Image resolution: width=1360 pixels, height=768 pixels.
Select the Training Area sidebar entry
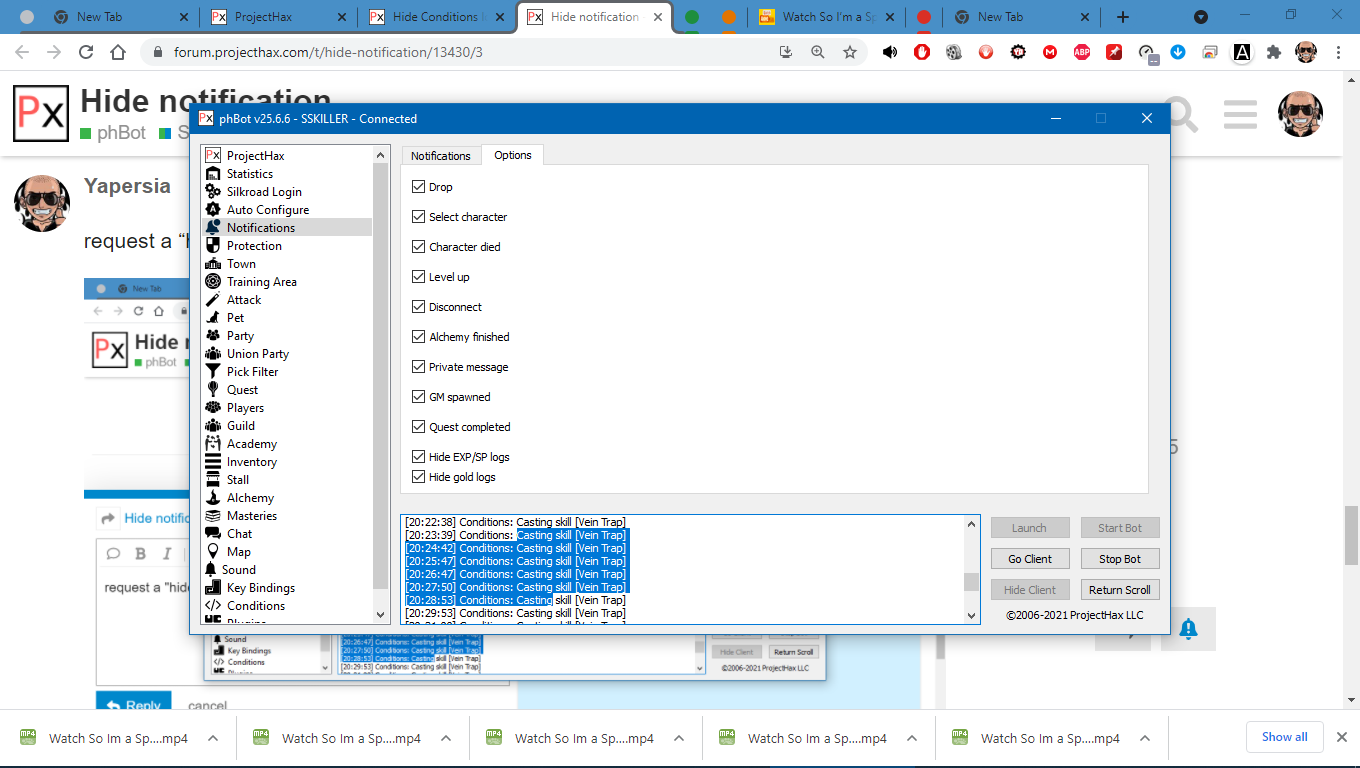point(261,282)
